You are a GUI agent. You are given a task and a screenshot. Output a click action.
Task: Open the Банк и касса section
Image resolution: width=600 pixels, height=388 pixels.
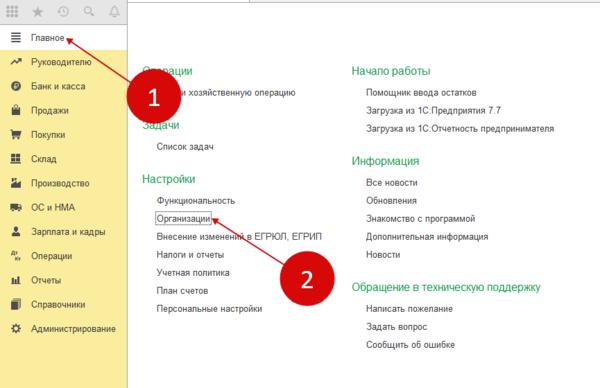(58, 86)
